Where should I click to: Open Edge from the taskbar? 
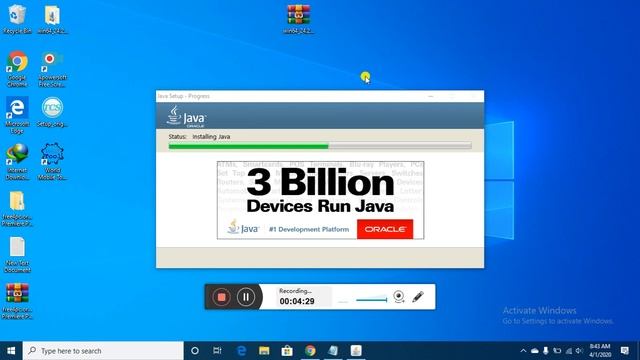(241, 351)
